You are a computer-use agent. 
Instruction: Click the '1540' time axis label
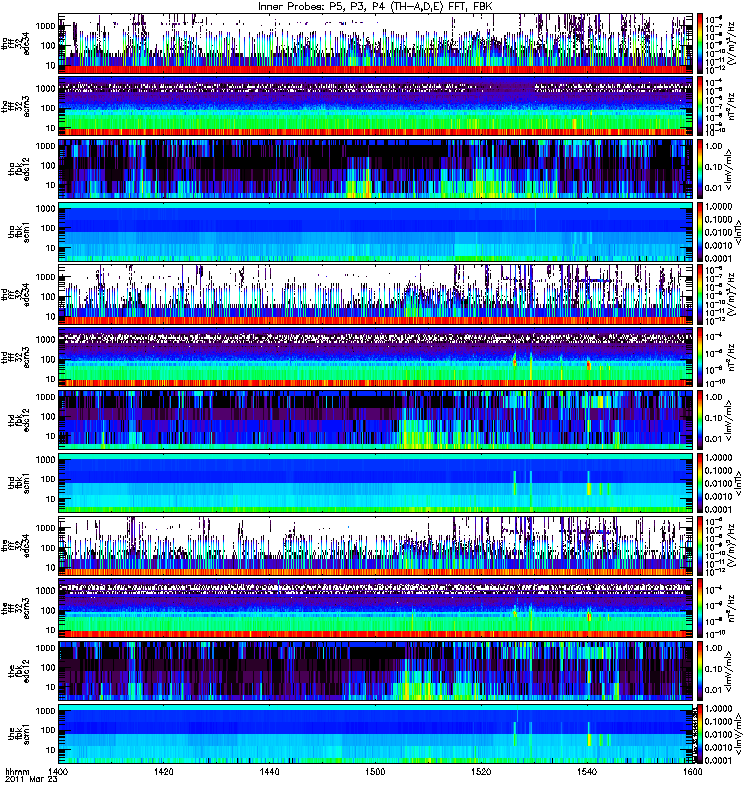pyautogui.click(x=587, y=772)
